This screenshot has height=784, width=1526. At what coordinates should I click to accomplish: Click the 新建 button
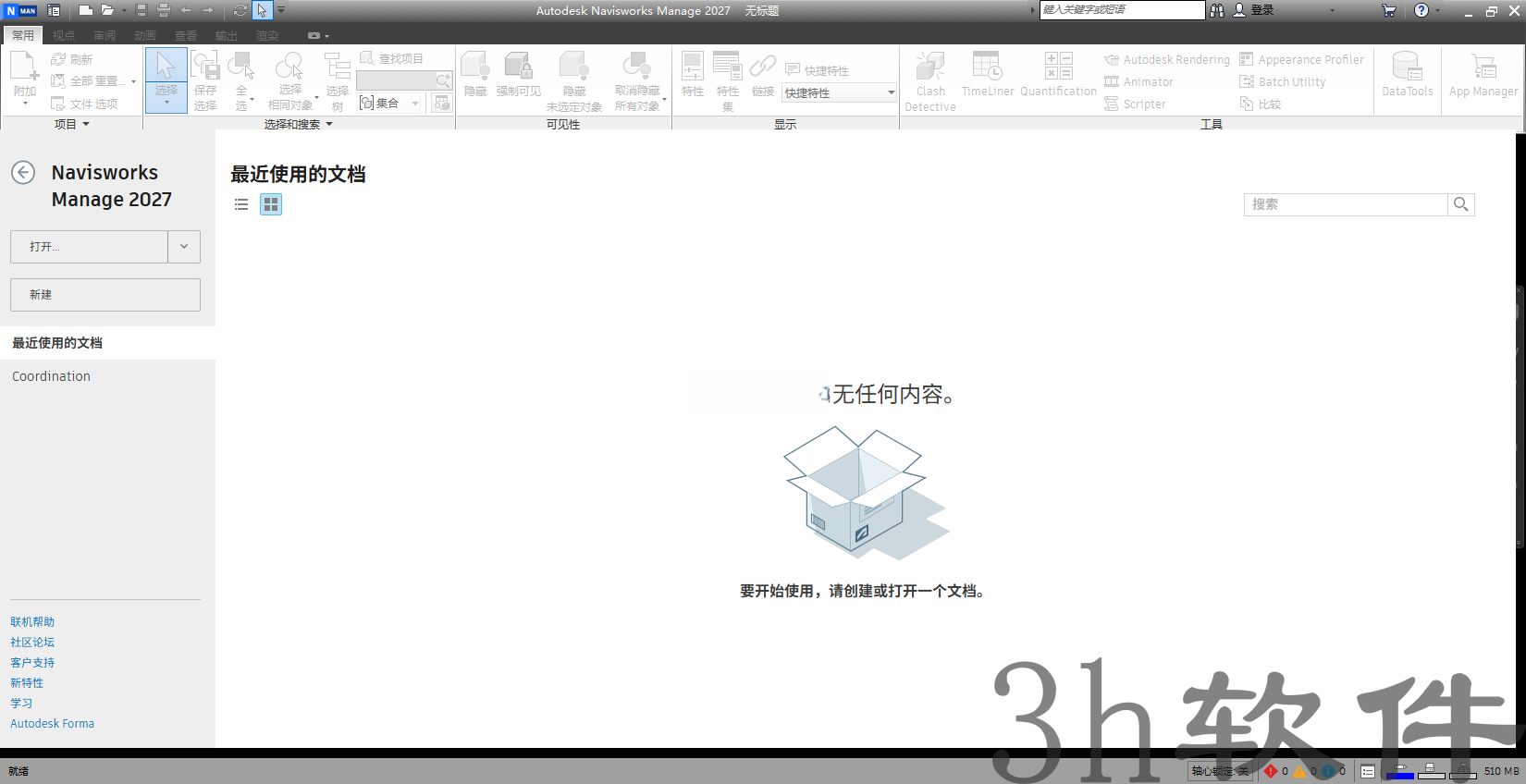[x=105, y=295]
